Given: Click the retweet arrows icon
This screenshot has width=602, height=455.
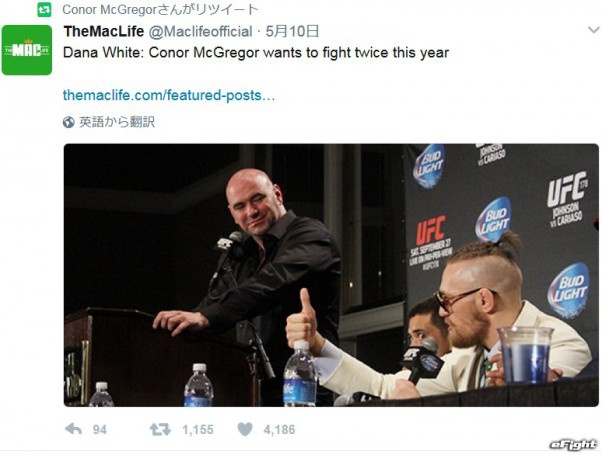Looking at the screenshot, I should pyautogui.click(x=160, y=429).
